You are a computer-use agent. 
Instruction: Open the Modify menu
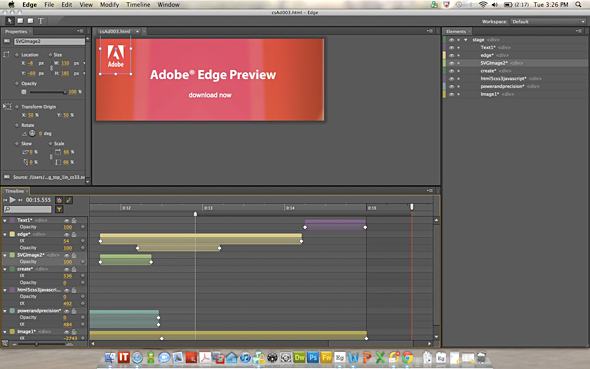click(109, 5)
